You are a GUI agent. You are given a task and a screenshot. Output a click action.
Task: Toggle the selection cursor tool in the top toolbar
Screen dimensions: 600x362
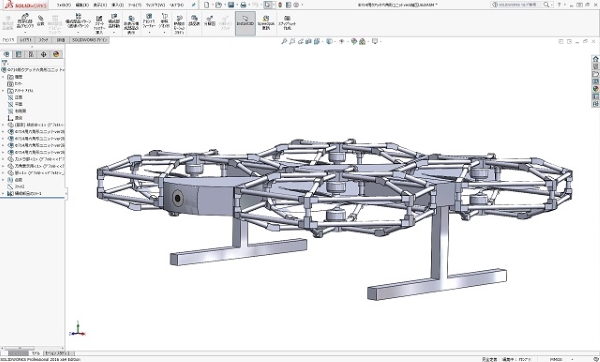pyautogui.click(x=268, y=5)
